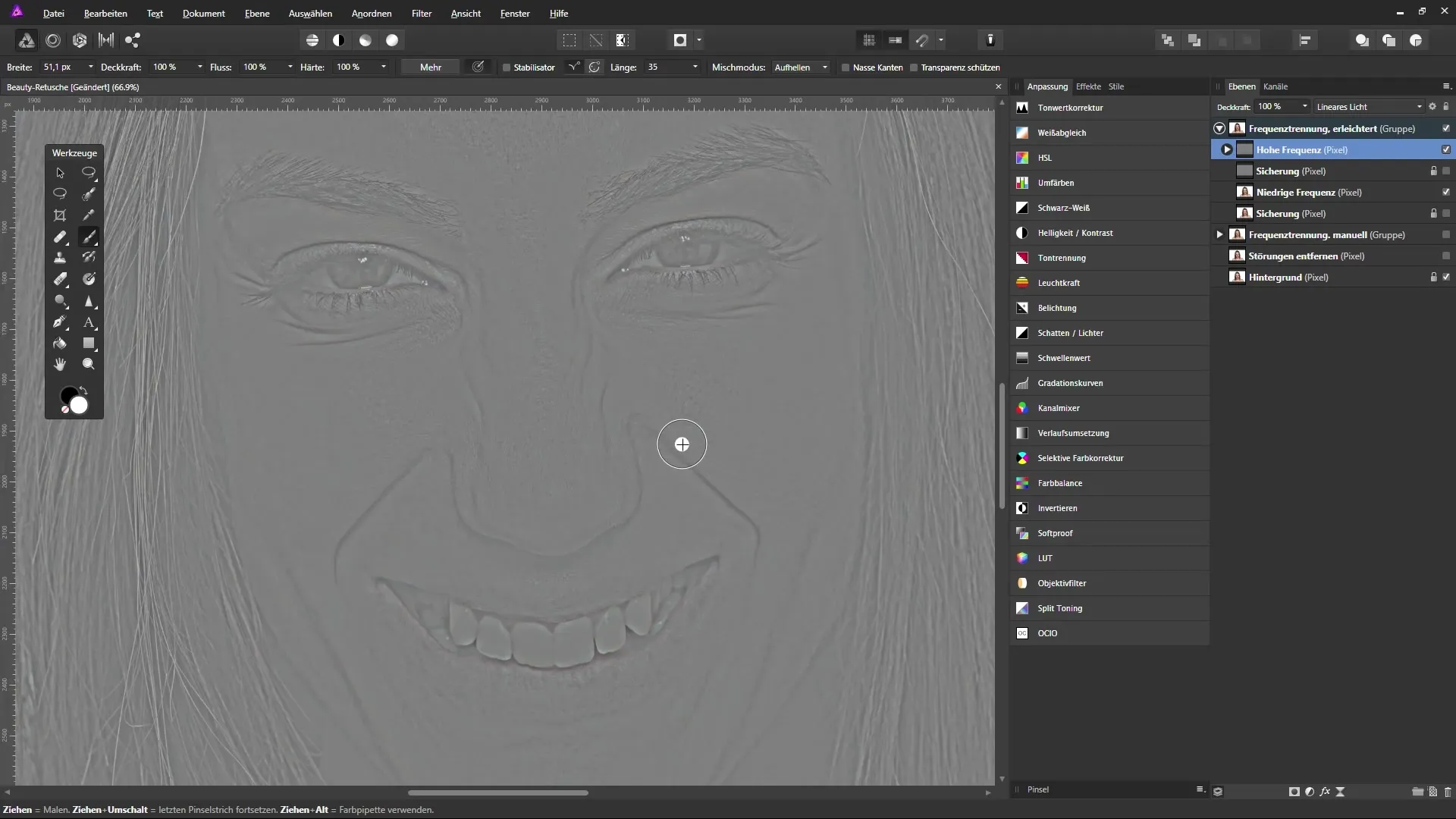The height and width of the screenshot is (819, 1456).
Task: Show the Störungen entfernen layer
Action: point(1446,256)
